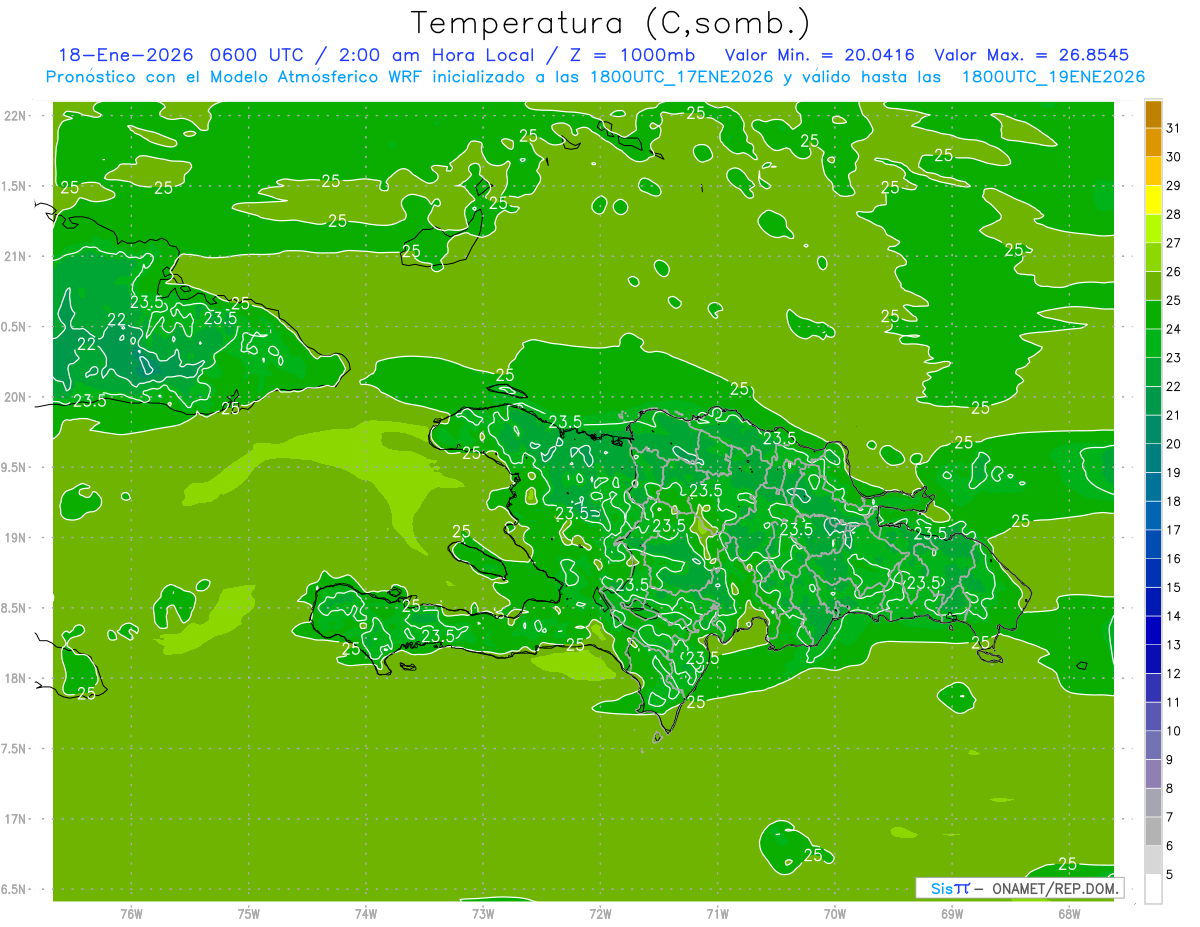Click the '1800UTC_19ENE2026' valid-until time
The image size is (1200, 927).
pyautogui.click(x=1053, y=77)
